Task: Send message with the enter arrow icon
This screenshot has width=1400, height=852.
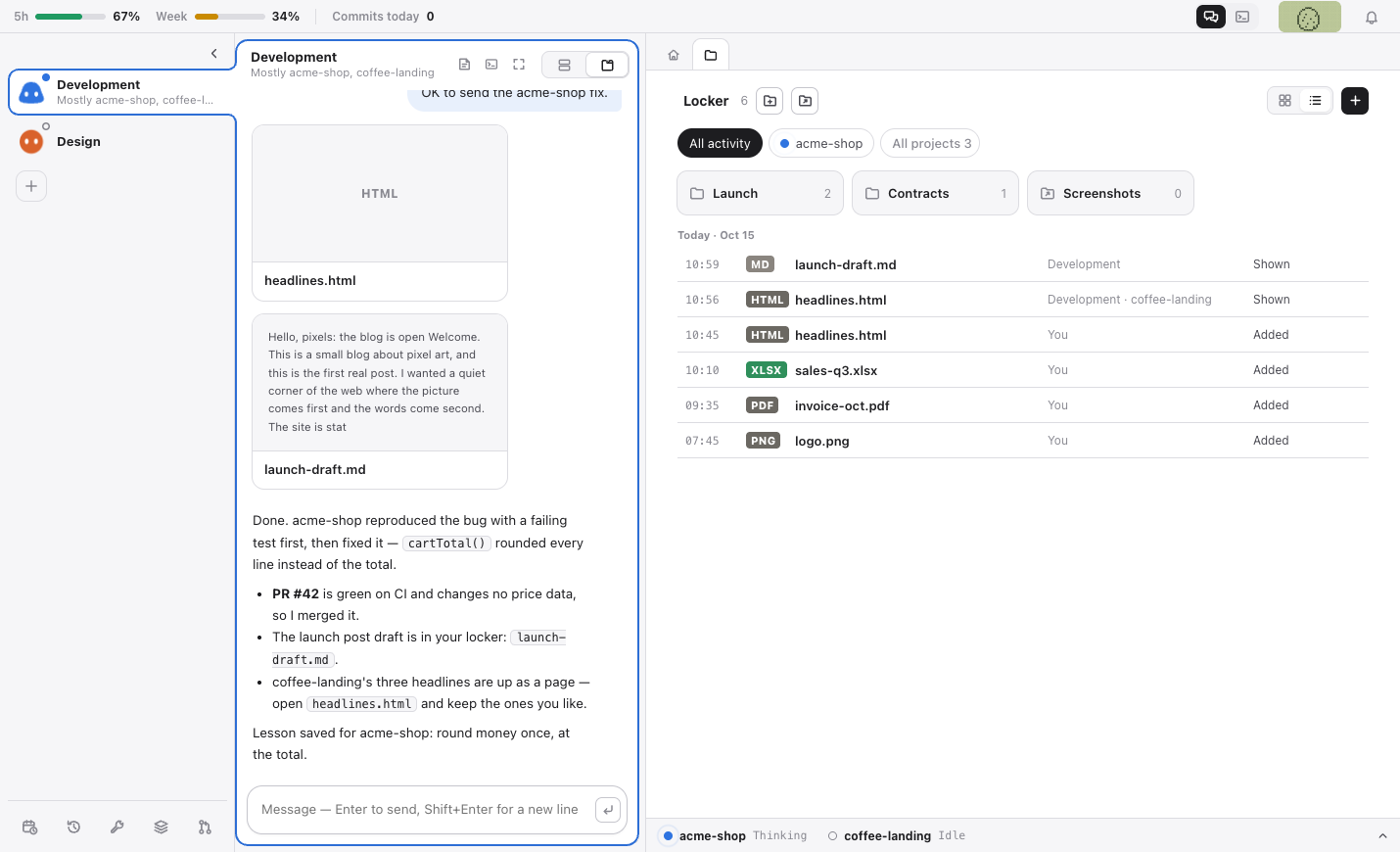Action: pyautogui.click(x=608, y=810)
